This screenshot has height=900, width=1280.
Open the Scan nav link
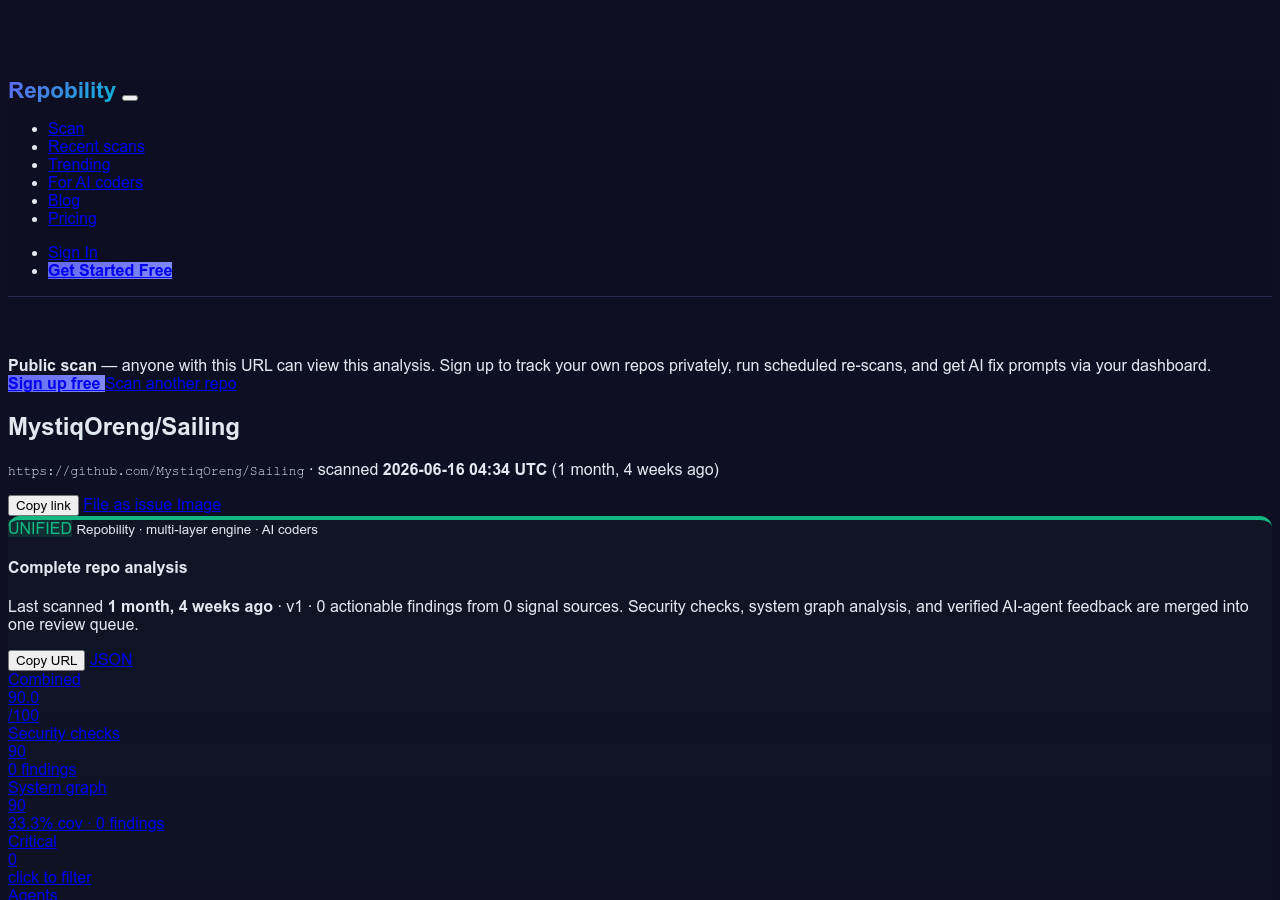[x=66, y=128]
